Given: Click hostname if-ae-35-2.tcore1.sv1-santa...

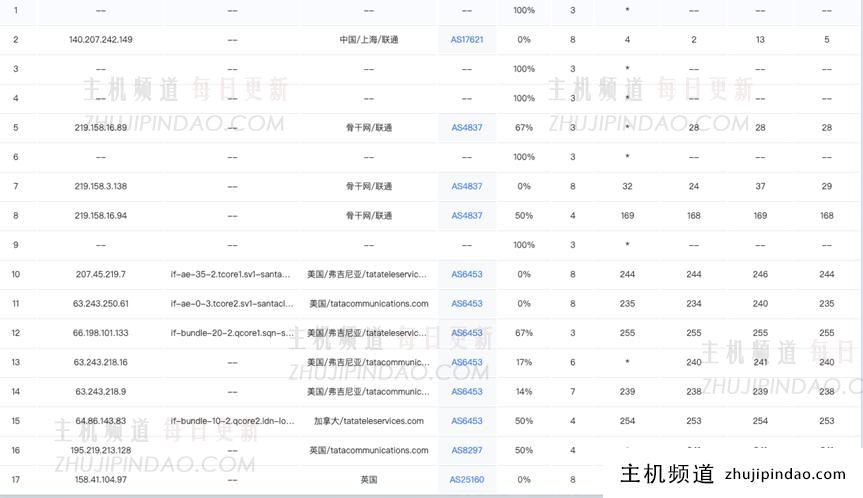Looking at the screenshot, I should coord(231,274).
